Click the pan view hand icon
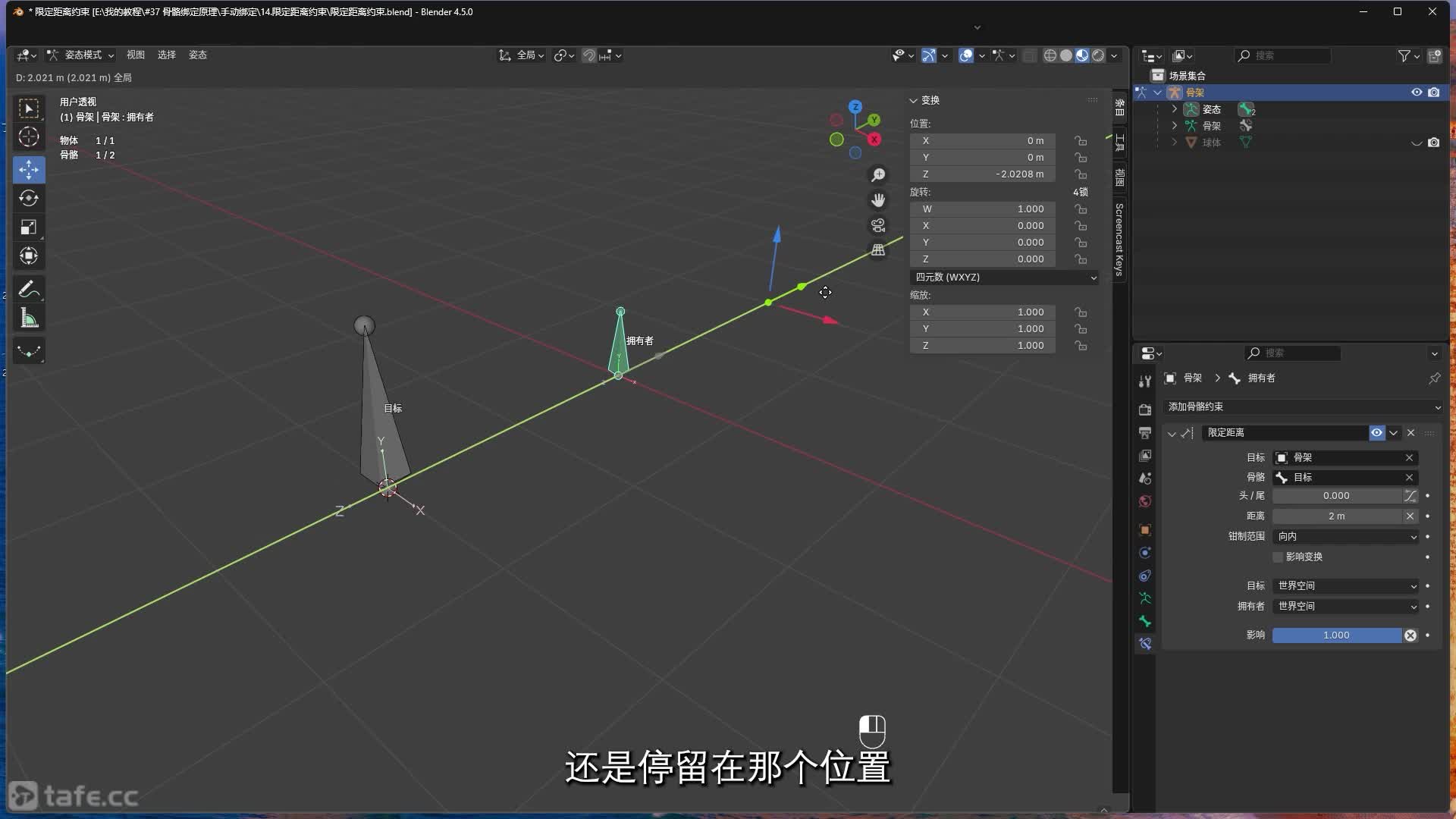Screen dimensions: 1456x819 878,200
